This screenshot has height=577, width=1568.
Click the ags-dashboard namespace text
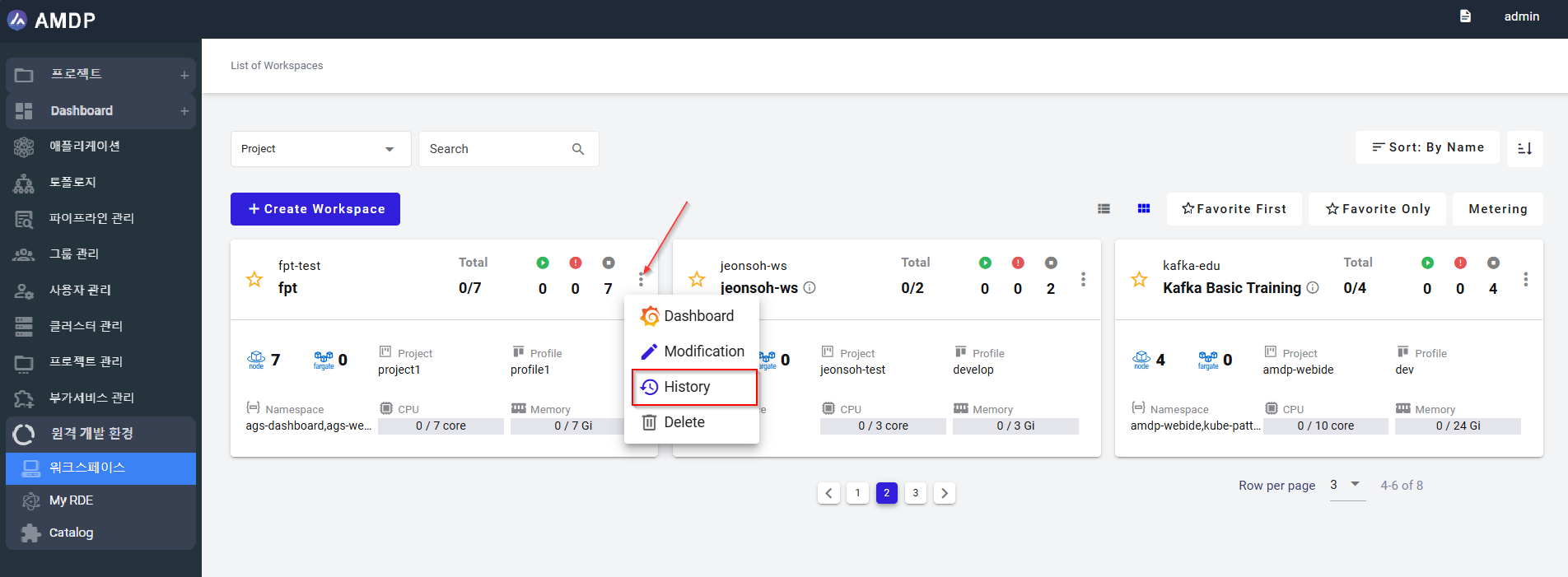[309, 426]
